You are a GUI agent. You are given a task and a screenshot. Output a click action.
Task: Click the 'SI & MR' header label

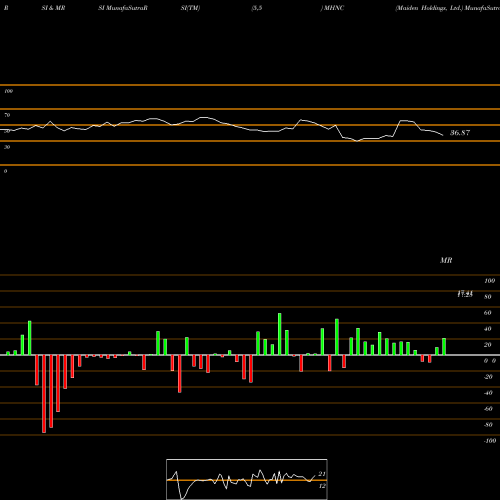pyautogui.click(x=53, y=8)
